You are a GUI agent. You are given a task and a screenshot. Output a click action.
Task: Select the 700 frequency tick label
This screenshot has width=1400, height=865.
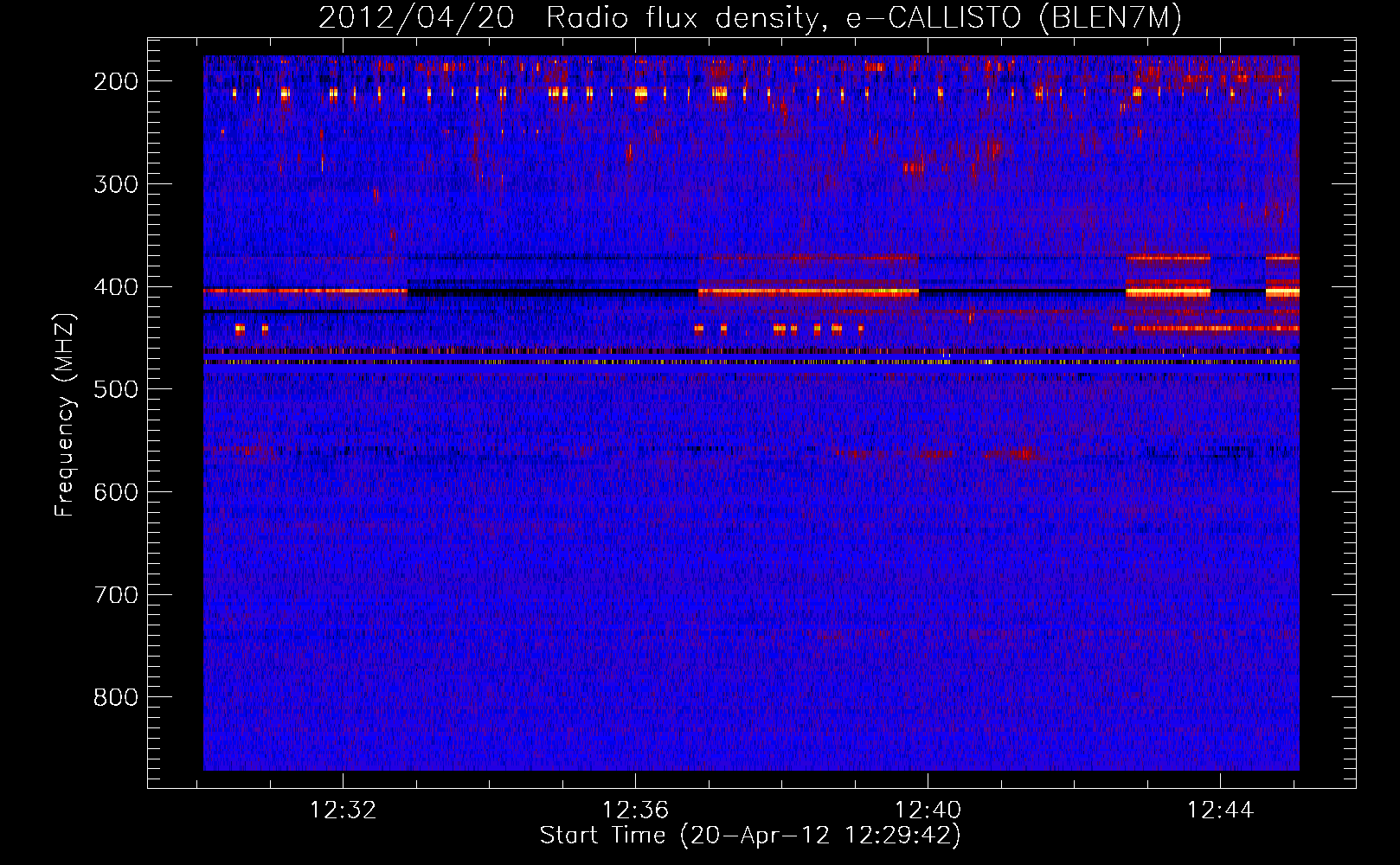pos(116,595)
